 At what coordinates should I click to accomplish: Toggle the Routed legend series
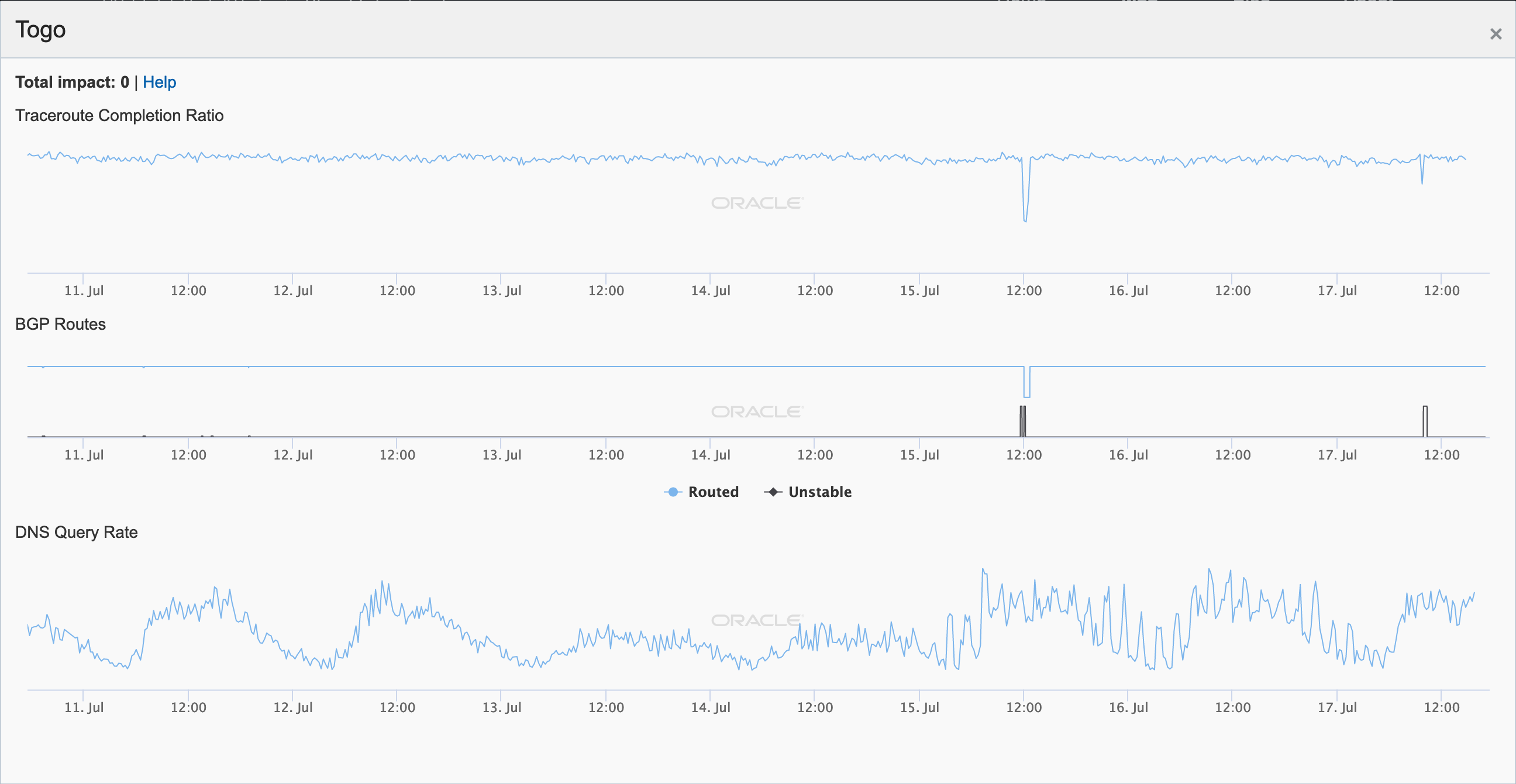click(713, 492)
